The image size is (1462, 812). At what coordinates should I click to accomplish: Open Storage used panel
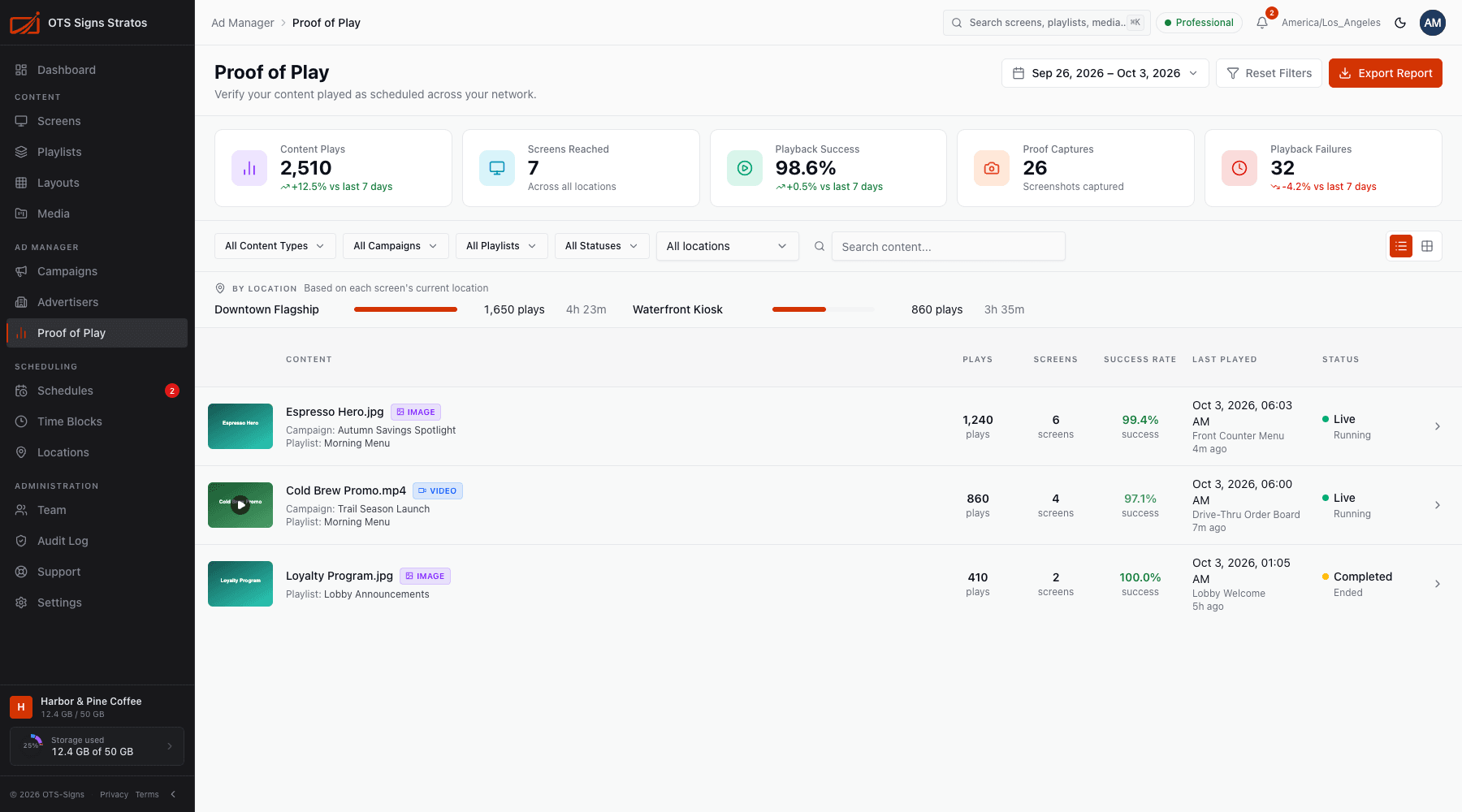(97, 746)
